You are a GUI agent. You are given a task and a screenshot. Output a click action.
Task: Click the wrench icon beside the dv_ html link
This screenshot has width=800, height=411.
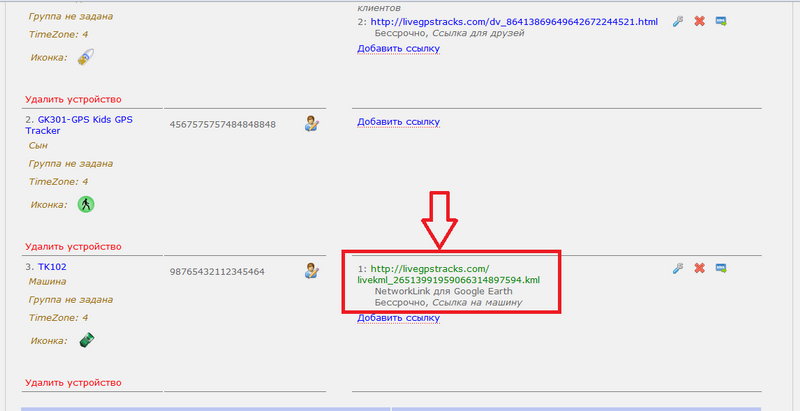(678, 21)
